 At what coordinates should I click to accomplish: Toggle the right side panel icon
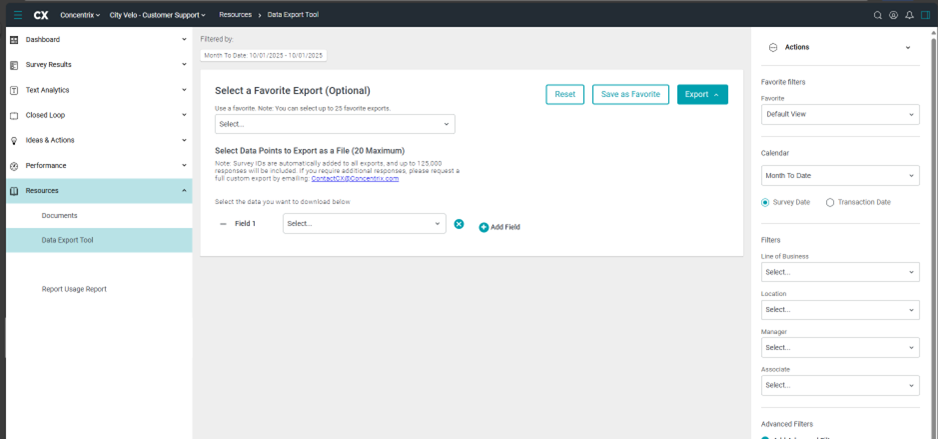coord(925,15)
